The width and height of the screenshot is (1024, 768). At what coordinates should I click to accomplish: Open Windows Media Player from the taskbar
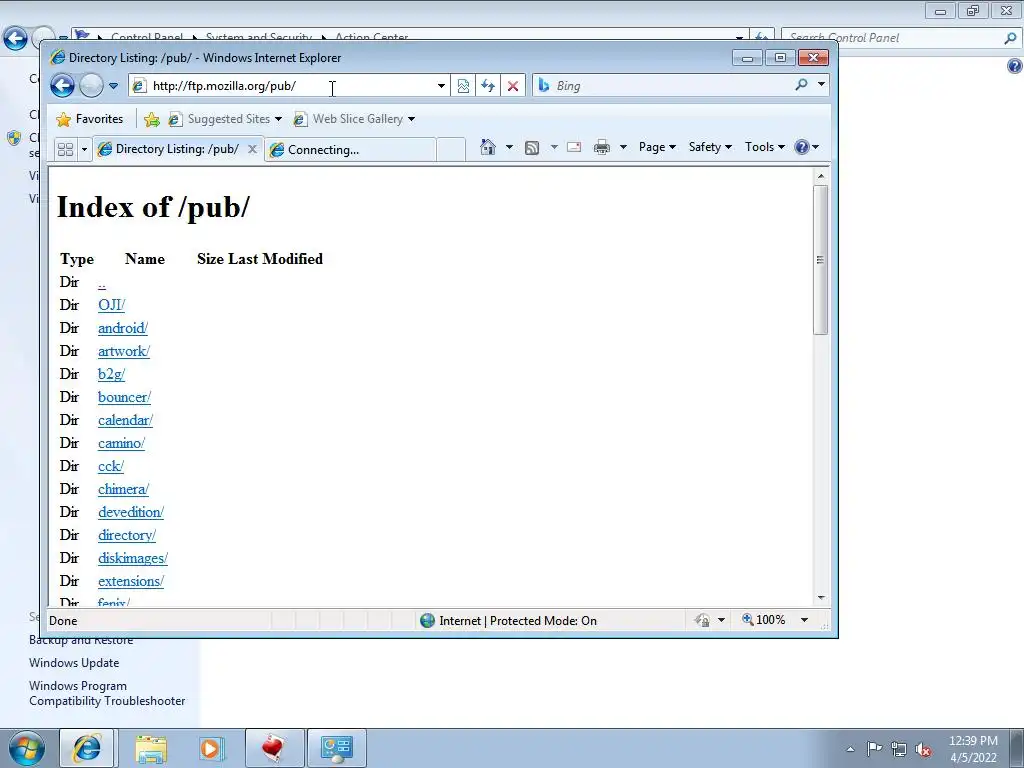click(x=211, y=749)
